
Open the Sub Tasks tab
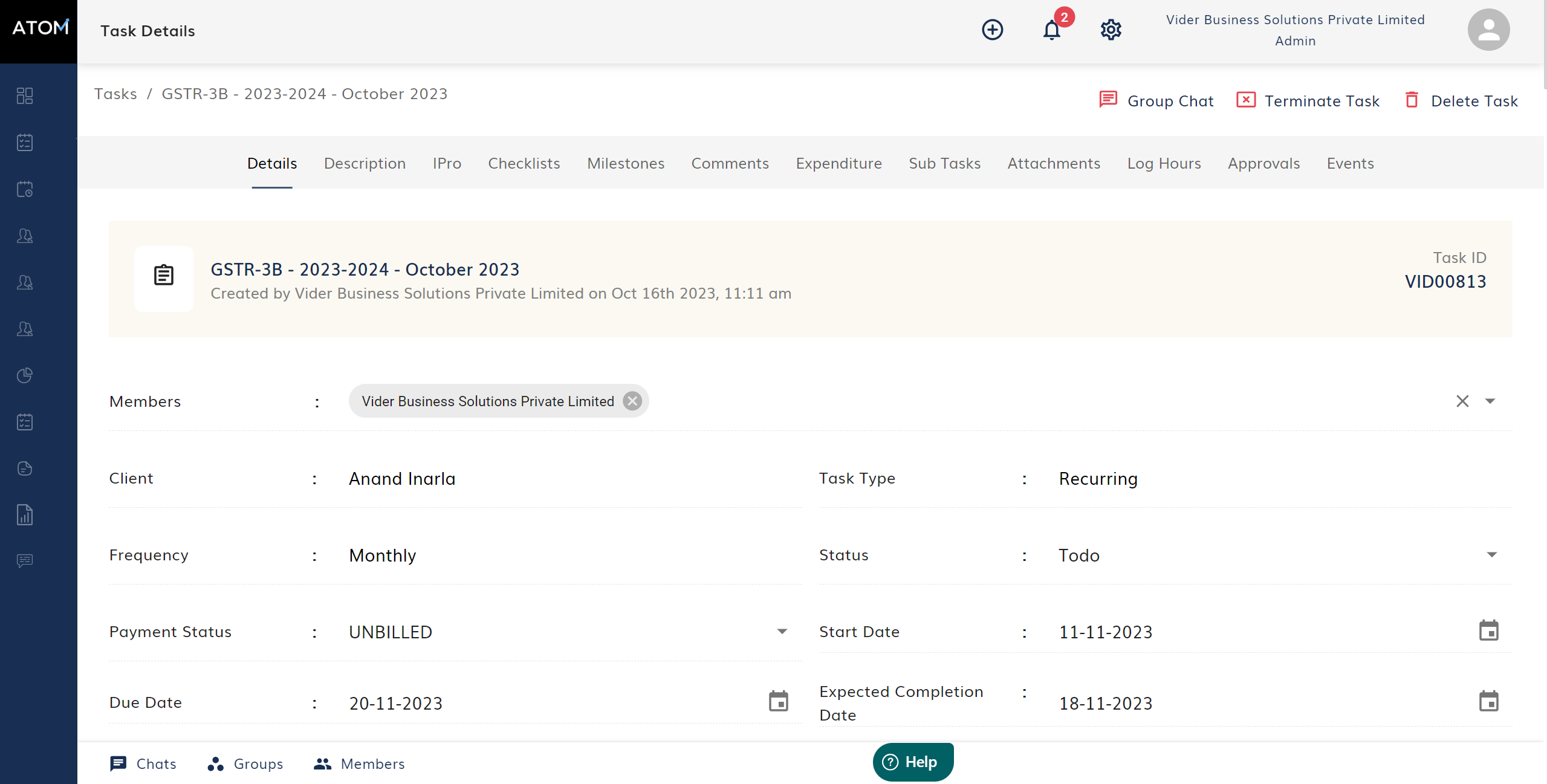pyautogui.click(x=944, y=163)
